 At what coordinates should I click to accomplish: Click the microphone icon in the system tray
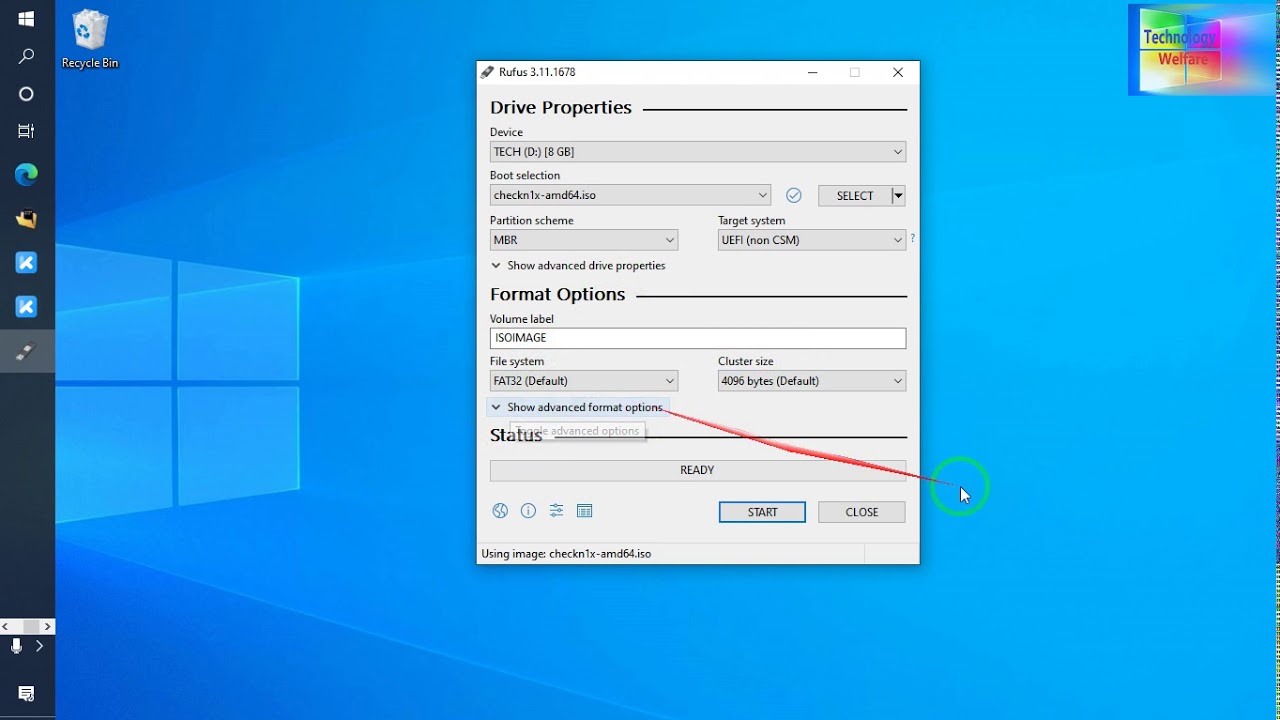tap(16, 646)
